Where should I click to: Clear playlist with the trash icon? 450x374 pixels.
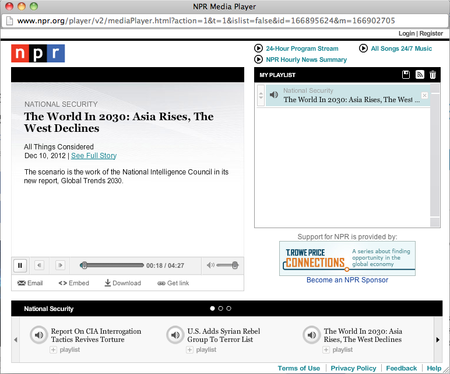tap(433, 75)
